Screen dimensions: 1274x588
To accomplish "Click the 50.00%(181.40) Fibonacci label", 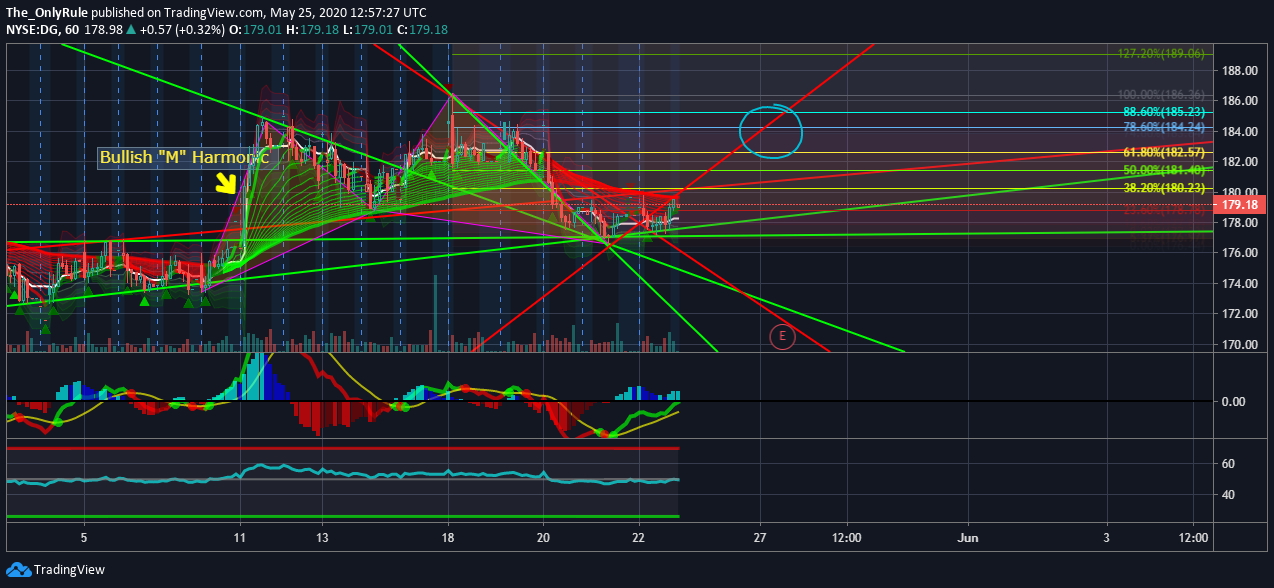I will [1164, 171].
